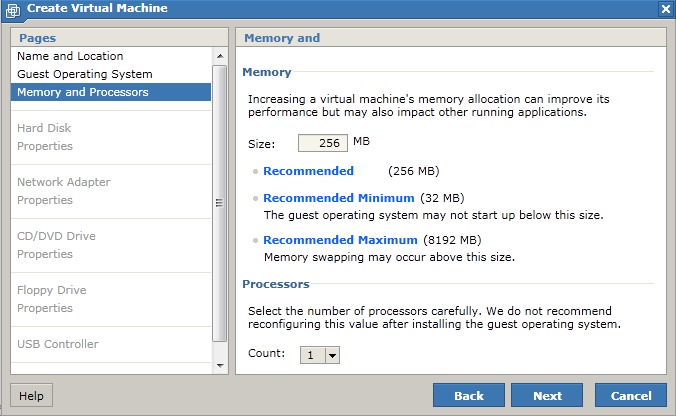Click the Create Virtual Machine title icon
This screenshot has height=416, width=676.
pyautogui.click(x=13, y=10)
